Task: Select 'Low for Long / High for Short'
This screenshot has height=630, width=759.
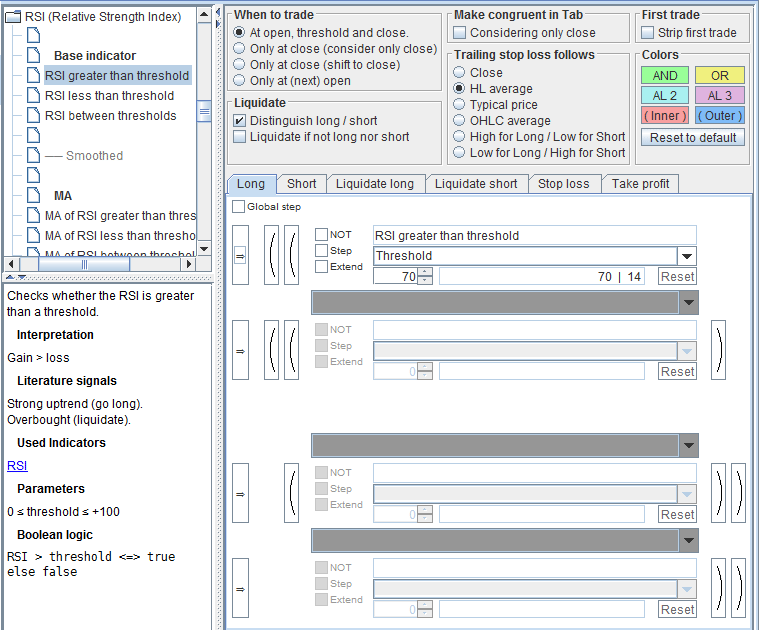Action: click(x=459, y=152)
